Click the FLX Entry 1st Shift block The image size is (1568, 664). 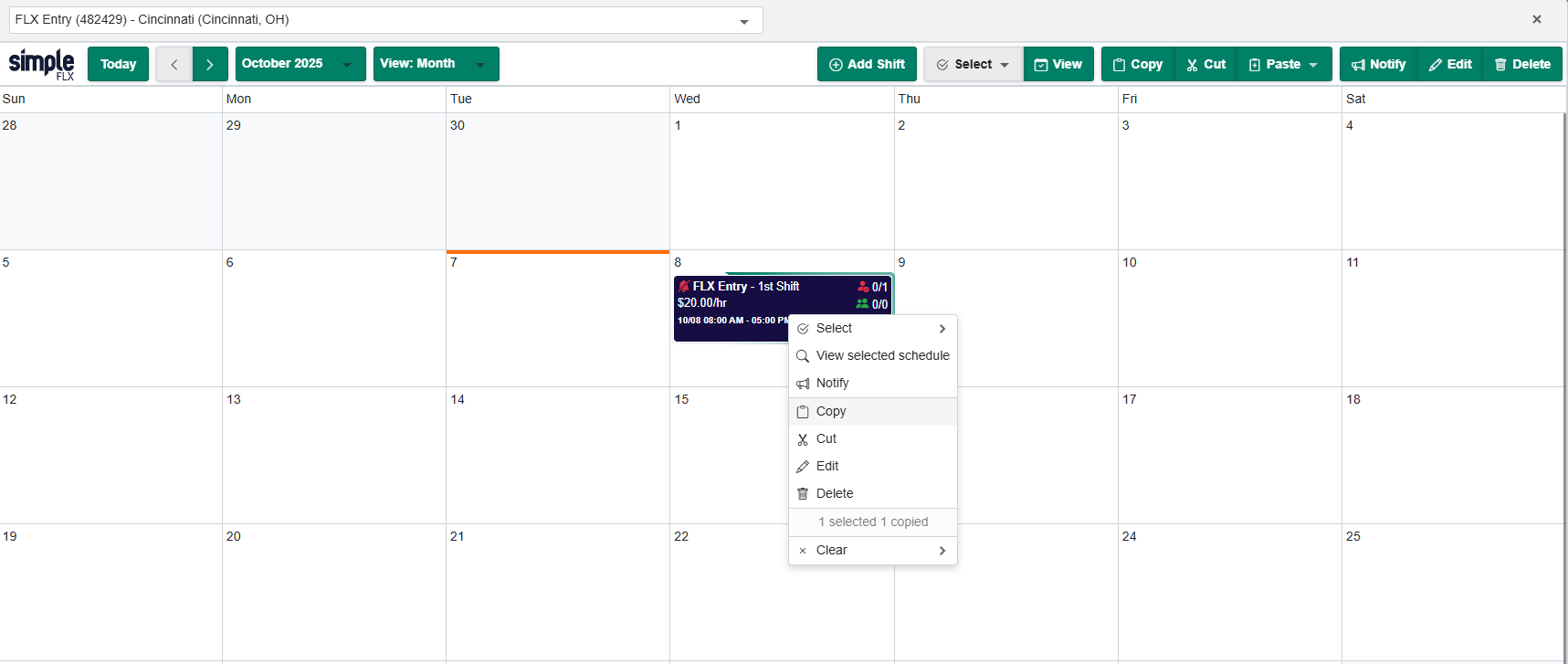(731, 301)
